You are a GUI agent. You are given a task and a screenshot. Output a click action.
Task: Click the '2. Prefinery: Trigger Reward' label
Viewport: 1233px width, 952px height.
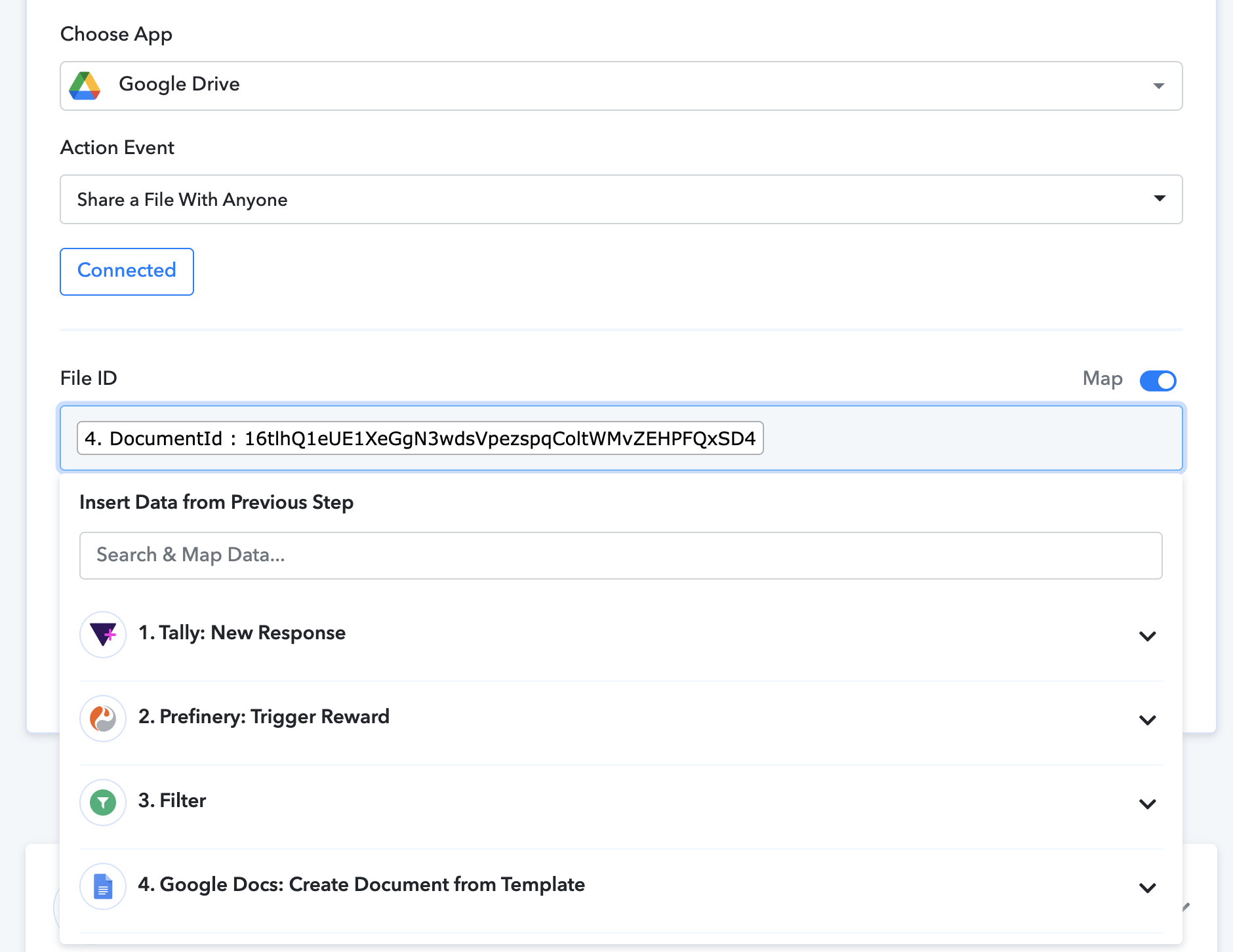pyautogui.click(x=264, y=717)
